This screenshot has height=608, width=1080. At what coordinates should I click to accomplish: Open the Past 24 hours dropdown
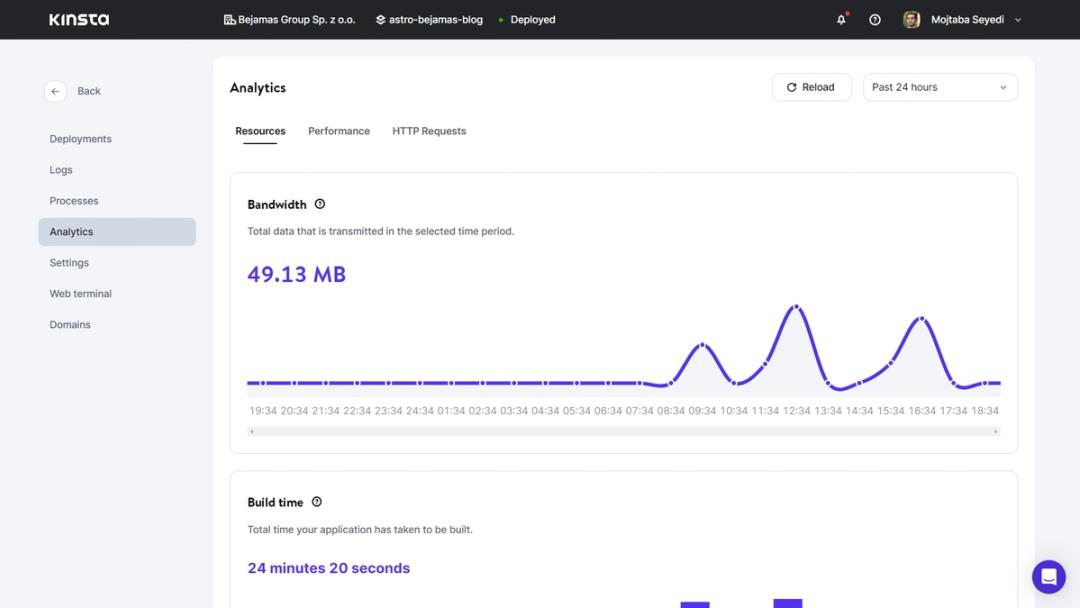pos(939,87)
